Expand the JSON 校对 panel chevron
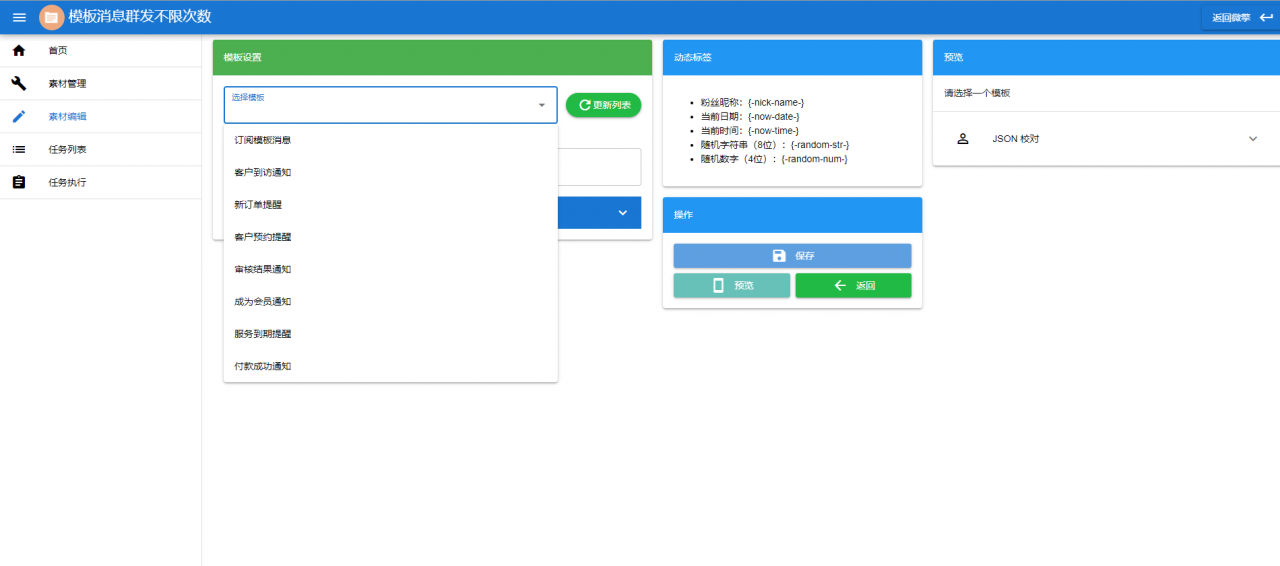The image size is (1280, 566). pyautogui.click(x=1253, y=138)
